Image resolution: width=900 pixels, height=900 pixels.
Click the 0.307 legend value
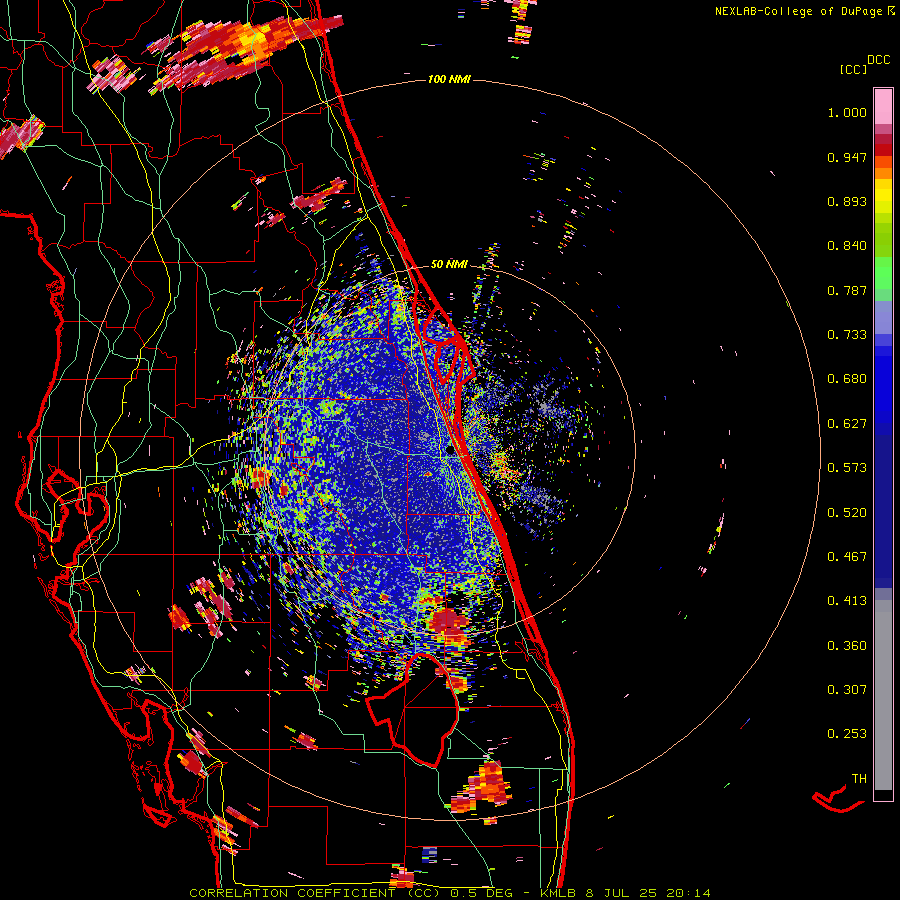click(847, 690)
